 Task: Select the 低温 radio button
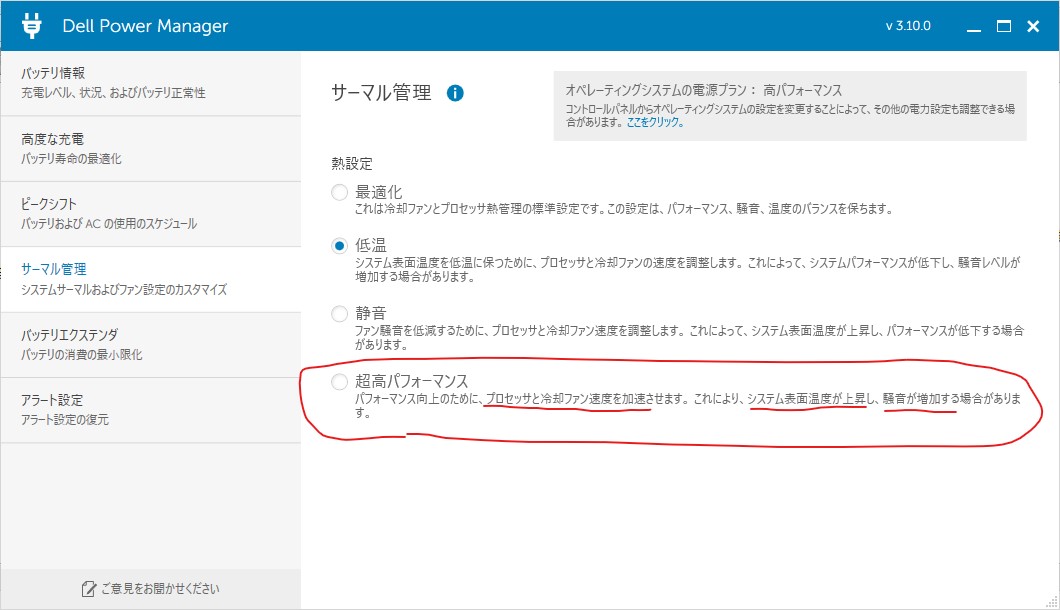point(340,246)
